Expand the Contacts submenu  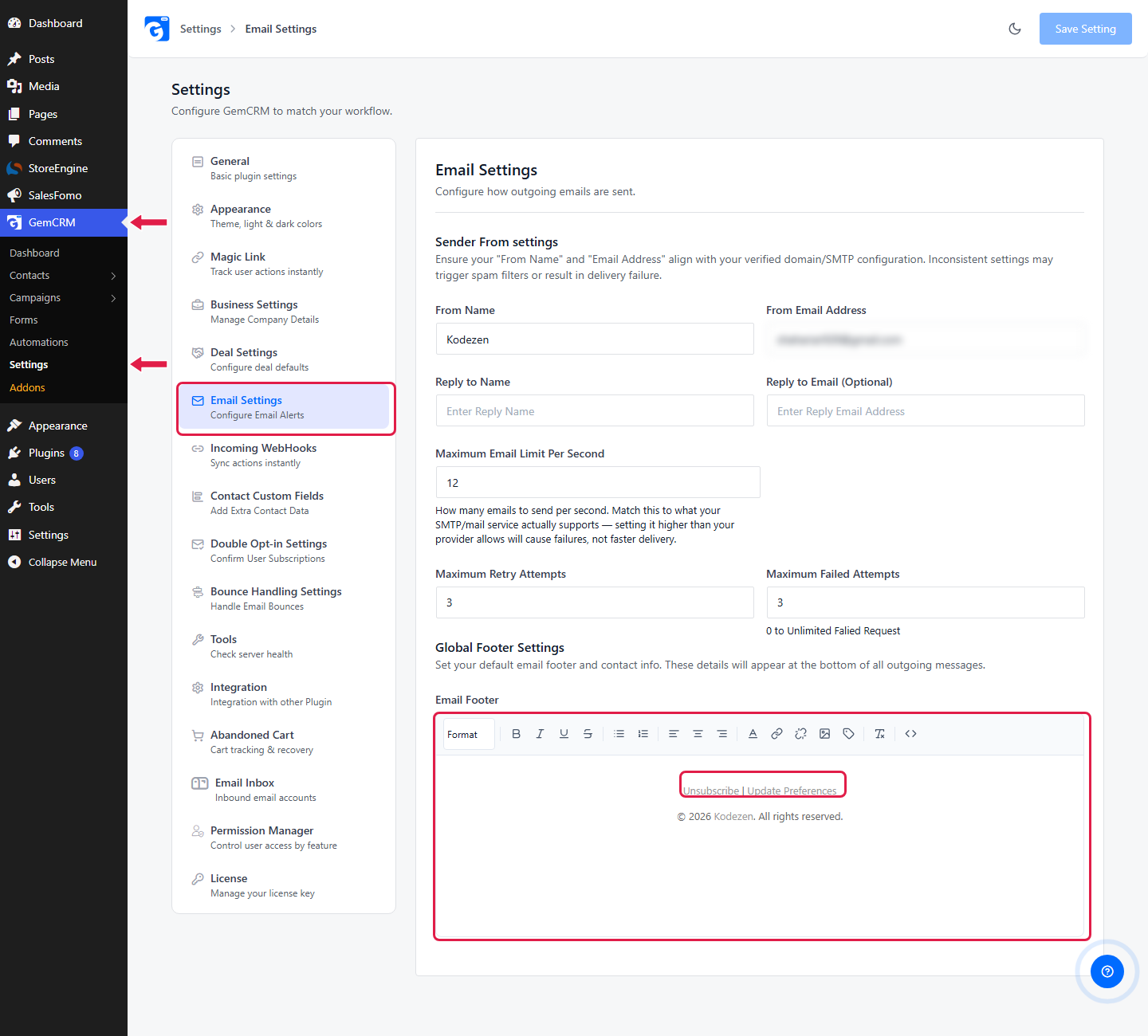(113, 276)
